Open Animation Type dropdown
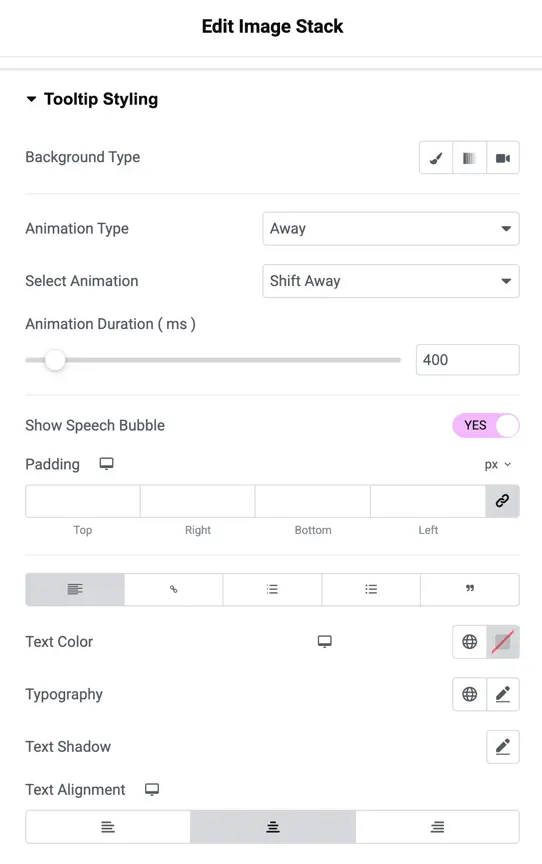The image size is (542, 864). pyautogui.click(x=391, y=229)
